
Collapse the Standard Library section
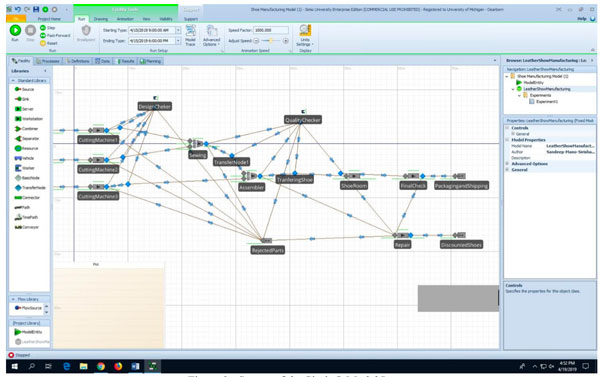pos(13,81)
